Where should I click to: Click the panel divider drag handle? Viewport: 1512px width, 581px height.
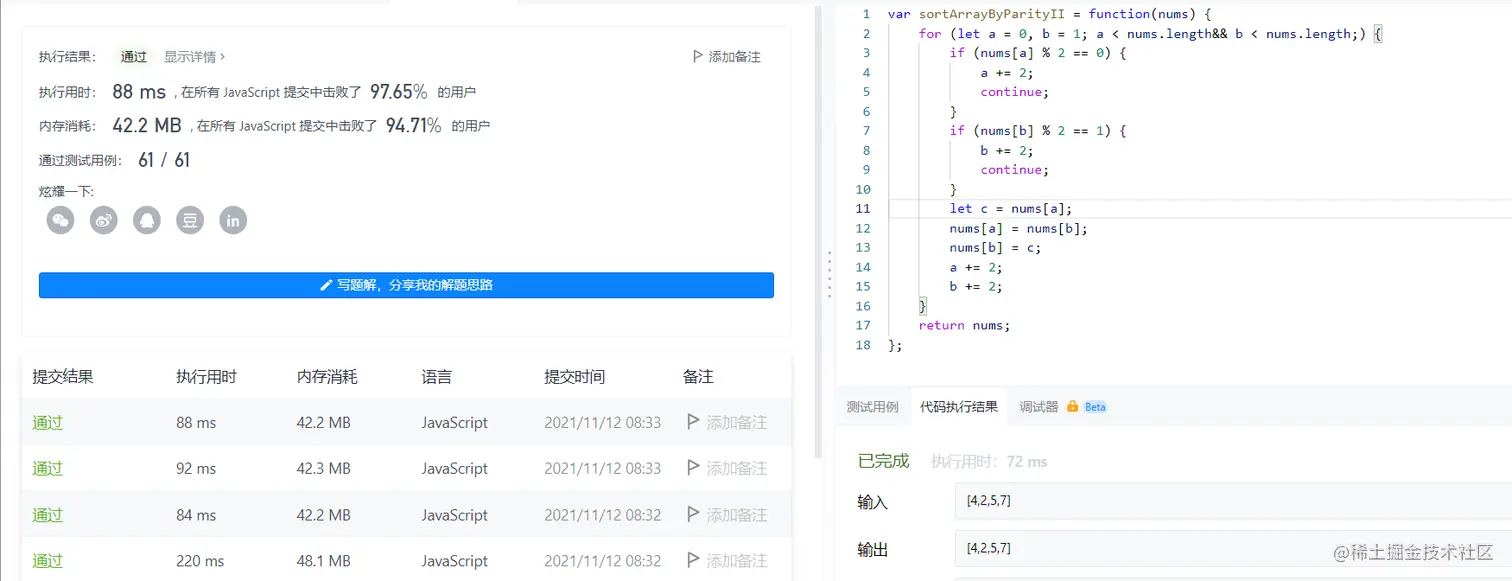pos(829,274)
